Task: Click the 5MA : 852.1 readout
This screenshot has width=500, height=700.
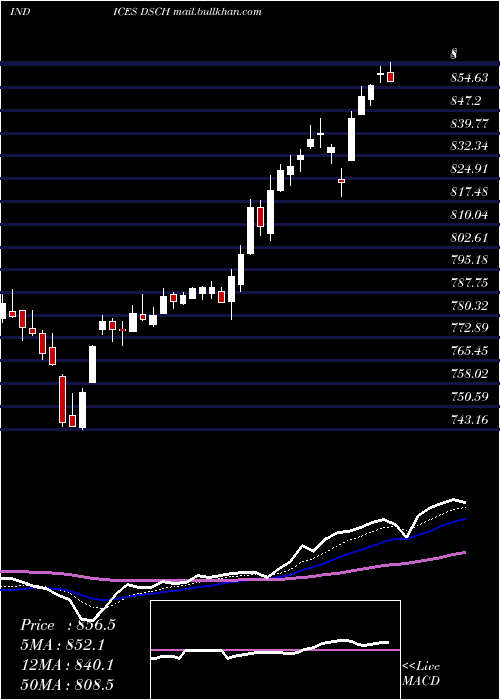Action: [64, 645]
